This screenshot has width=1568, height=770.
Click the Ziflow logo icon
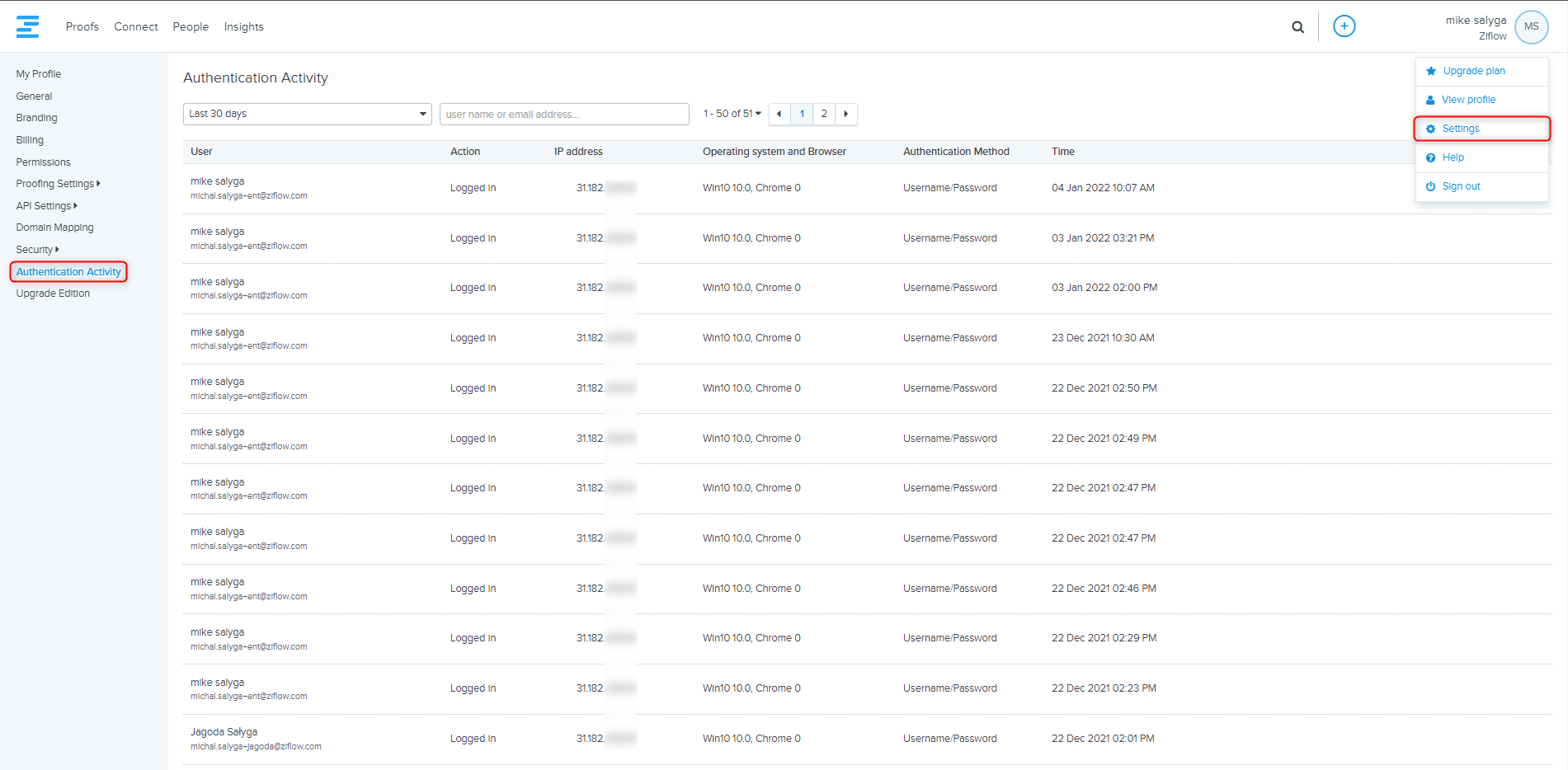click(x=27, y=26)
